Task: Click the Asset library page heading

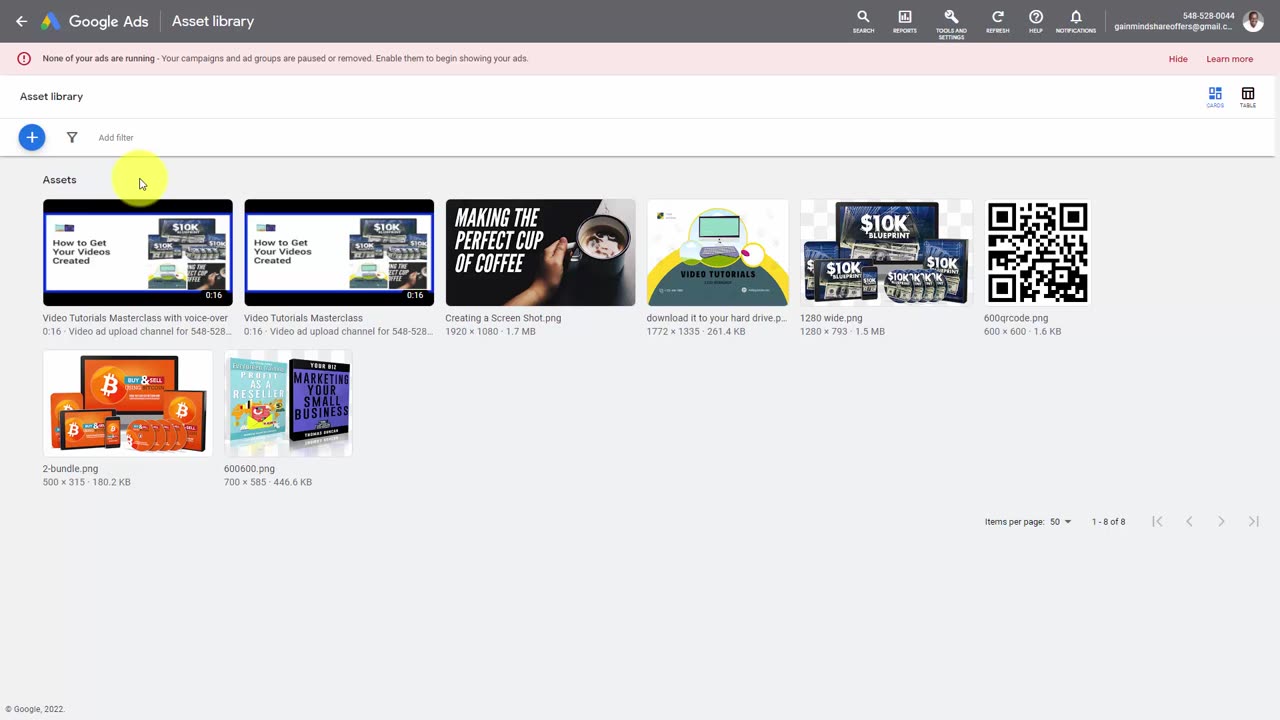Action: click(x=51, y=97)
